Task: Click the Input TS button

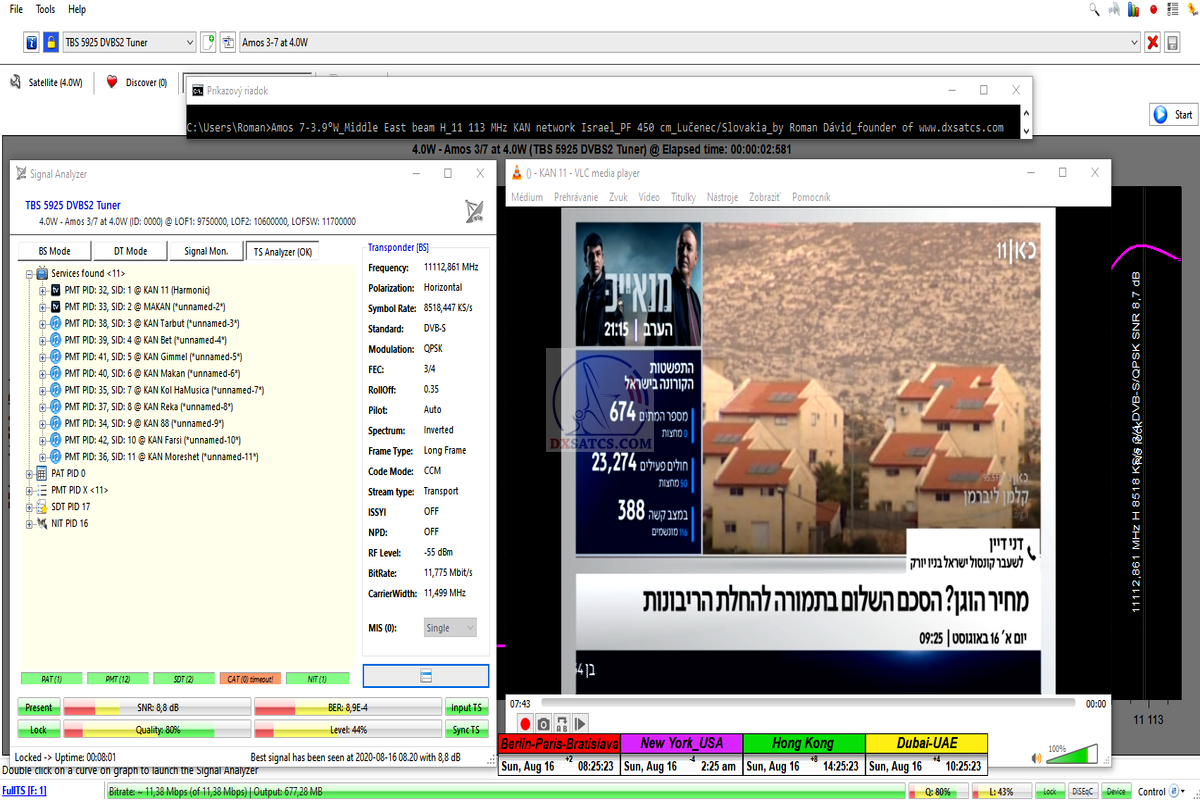Action: [466, 707]
